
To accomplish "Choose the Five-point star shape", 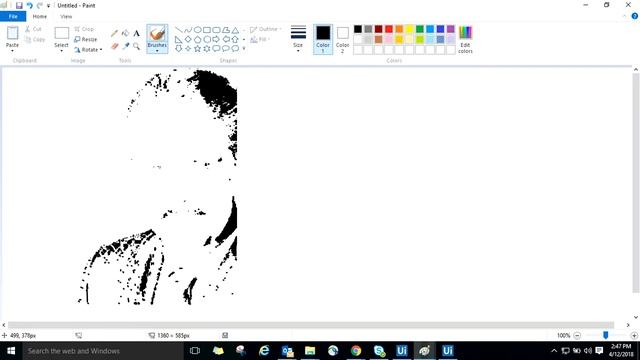I will click(x=198, y=49).
